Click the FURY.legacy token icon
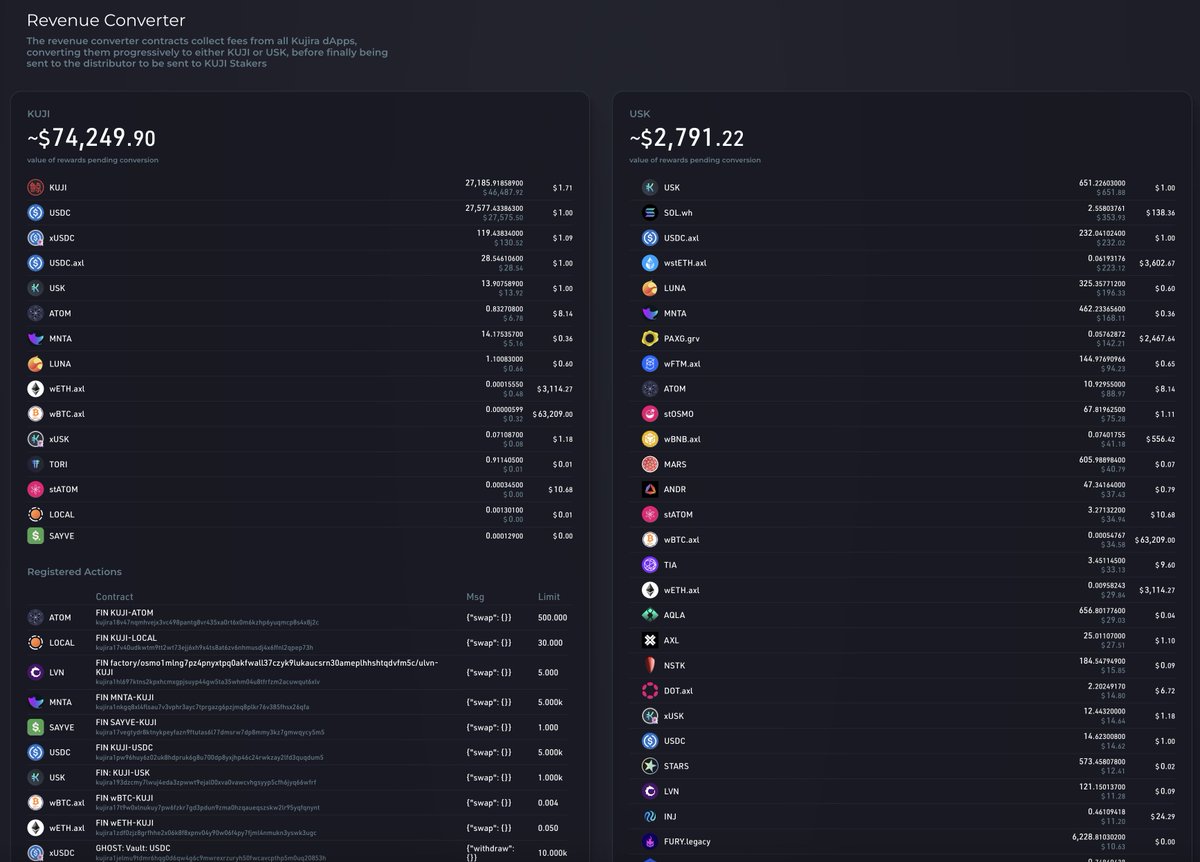This screenshot has width=1200, height=862. [649, 841]
